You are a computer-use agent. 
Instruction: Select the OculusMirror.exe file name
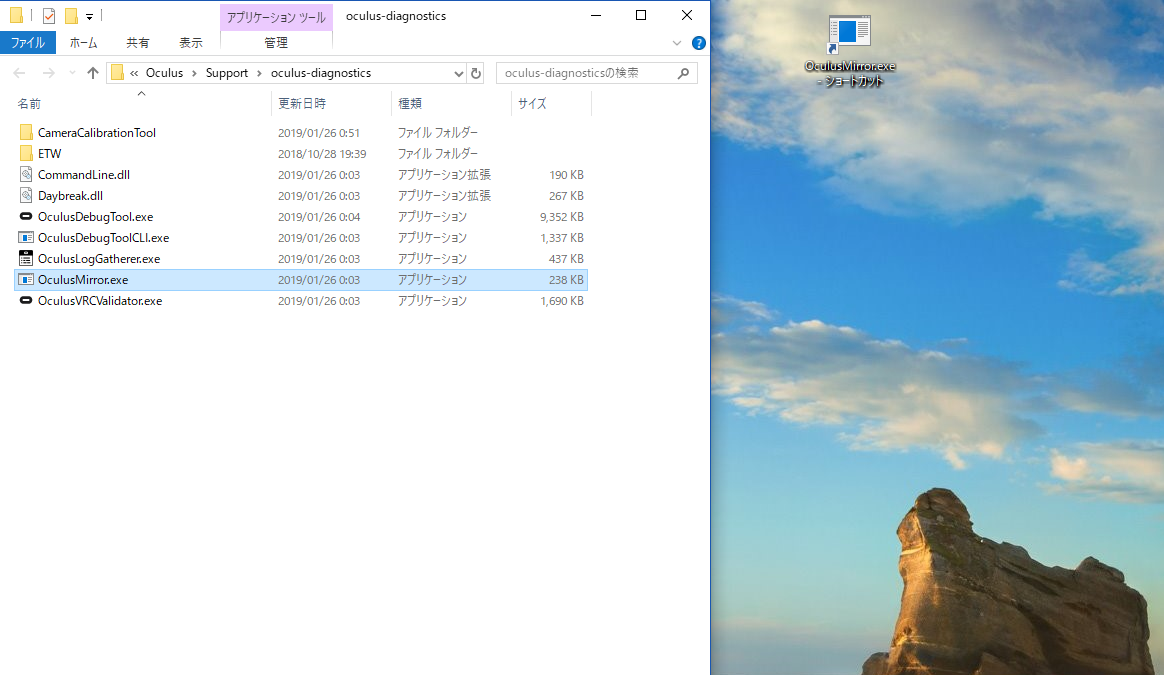point(83,280)
